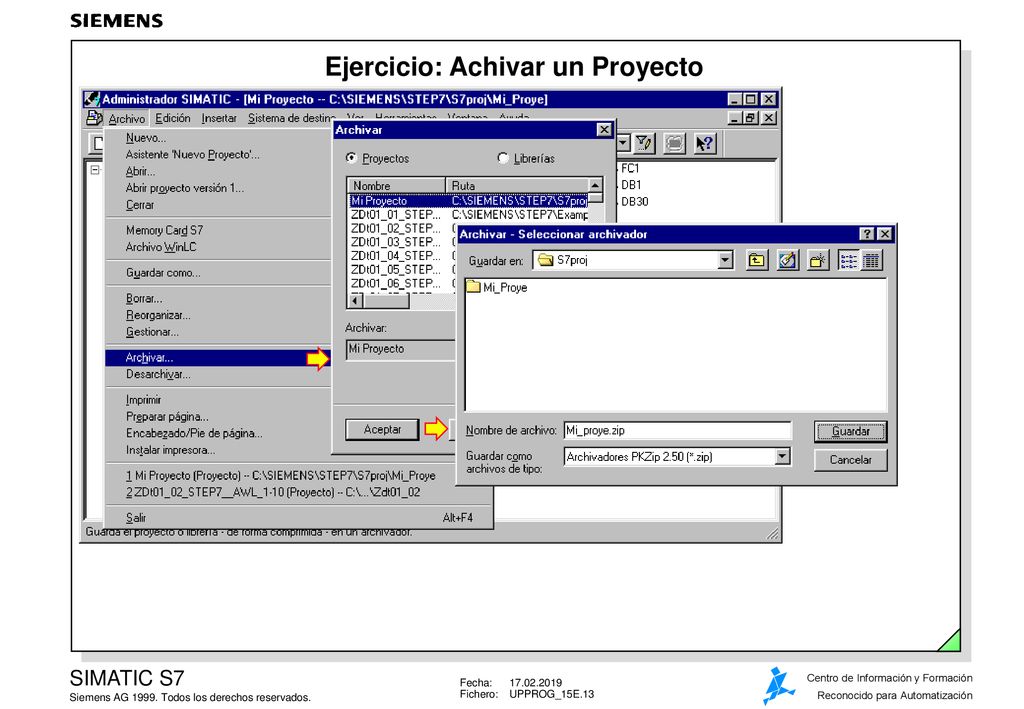
Task: Switch save dialog to details view
Action: point(871,260)
